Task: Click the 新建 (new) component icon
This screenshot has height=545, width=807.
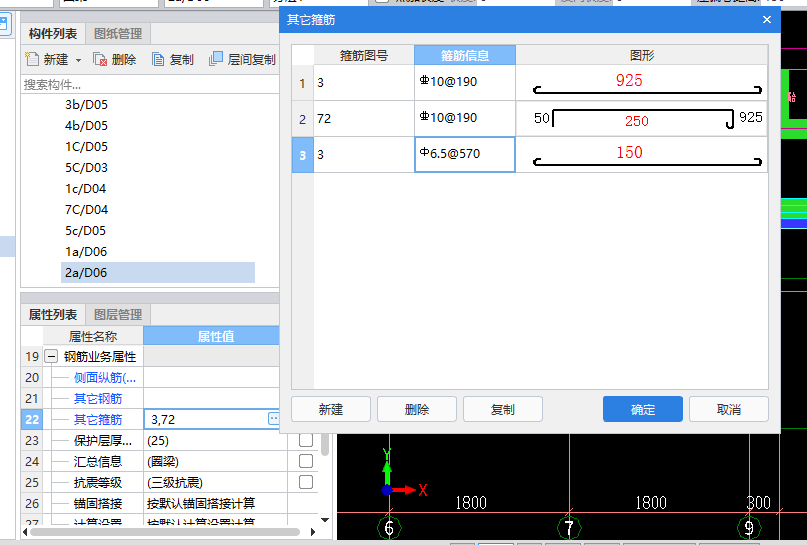Action: tap(32, 59)
